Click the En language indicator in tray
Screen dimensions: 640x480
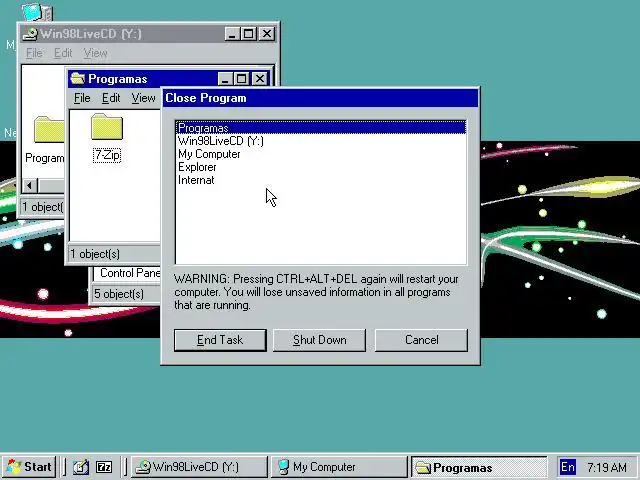[568, 467]
